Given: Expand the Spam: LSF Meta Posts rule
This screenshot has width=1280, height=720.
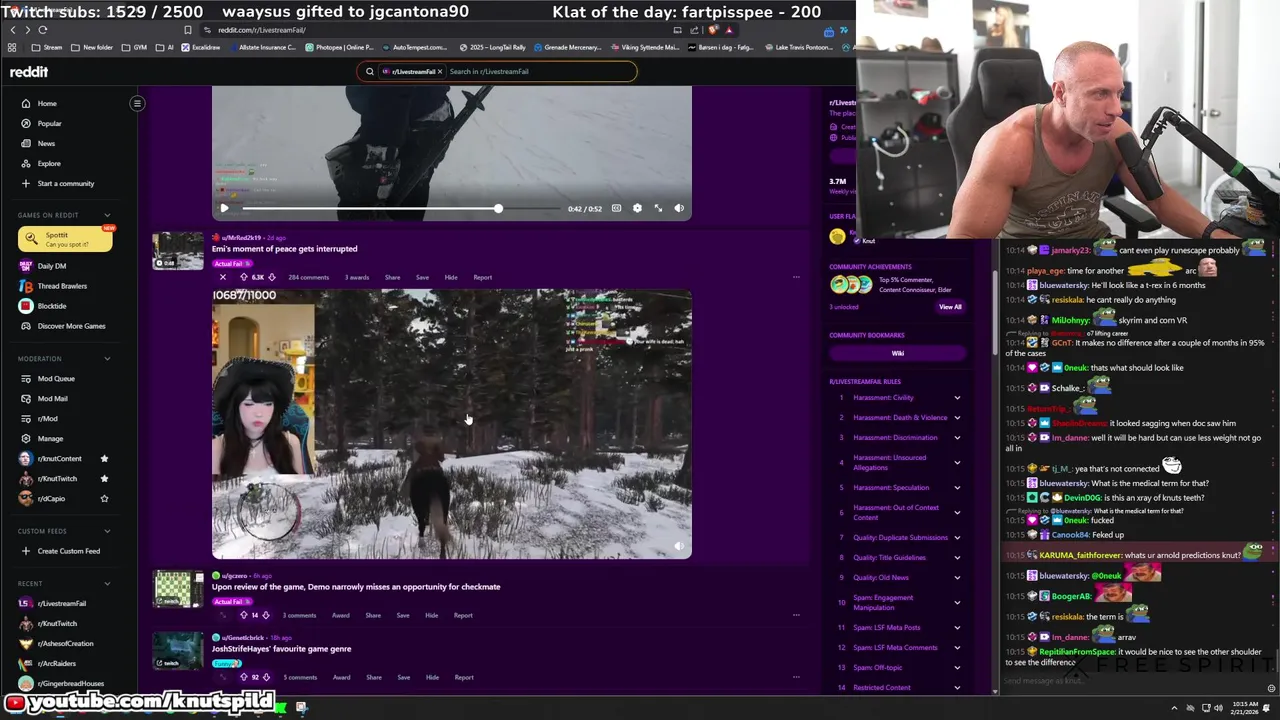Looking at the screenshot, I should coord(957,628).
